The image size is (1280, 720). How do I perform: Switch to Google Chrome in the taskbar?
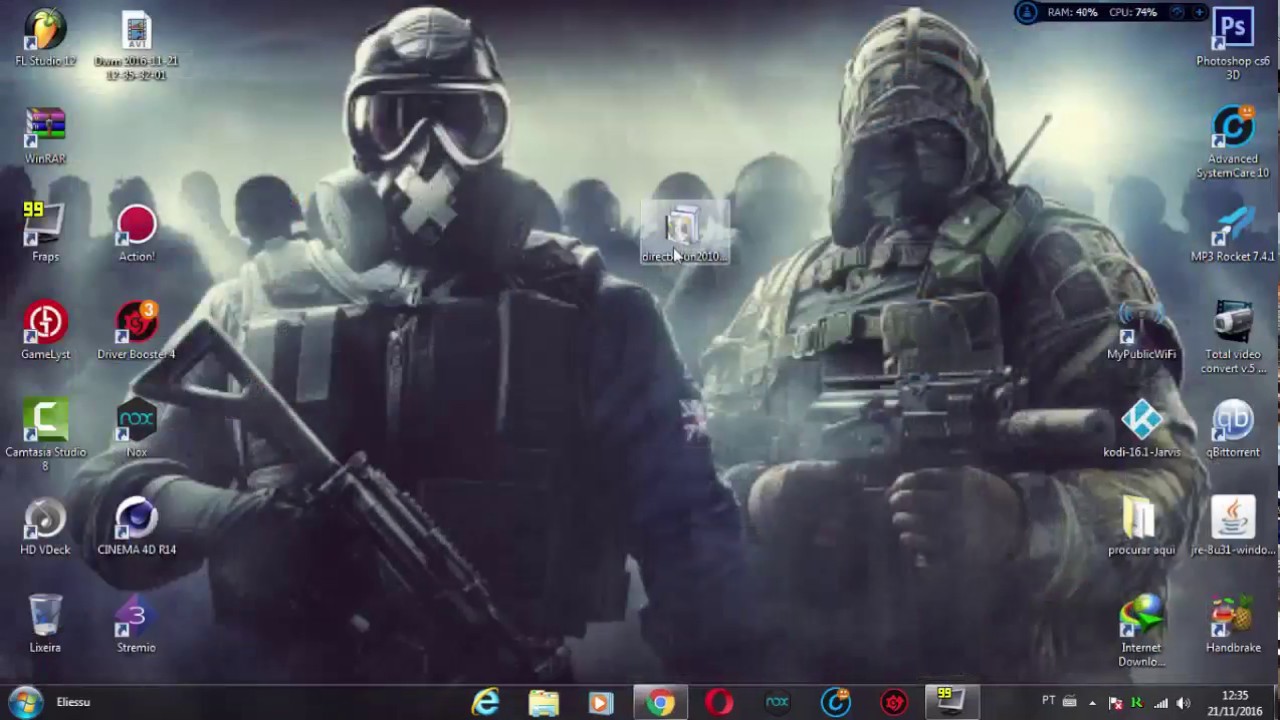point(660,702)
